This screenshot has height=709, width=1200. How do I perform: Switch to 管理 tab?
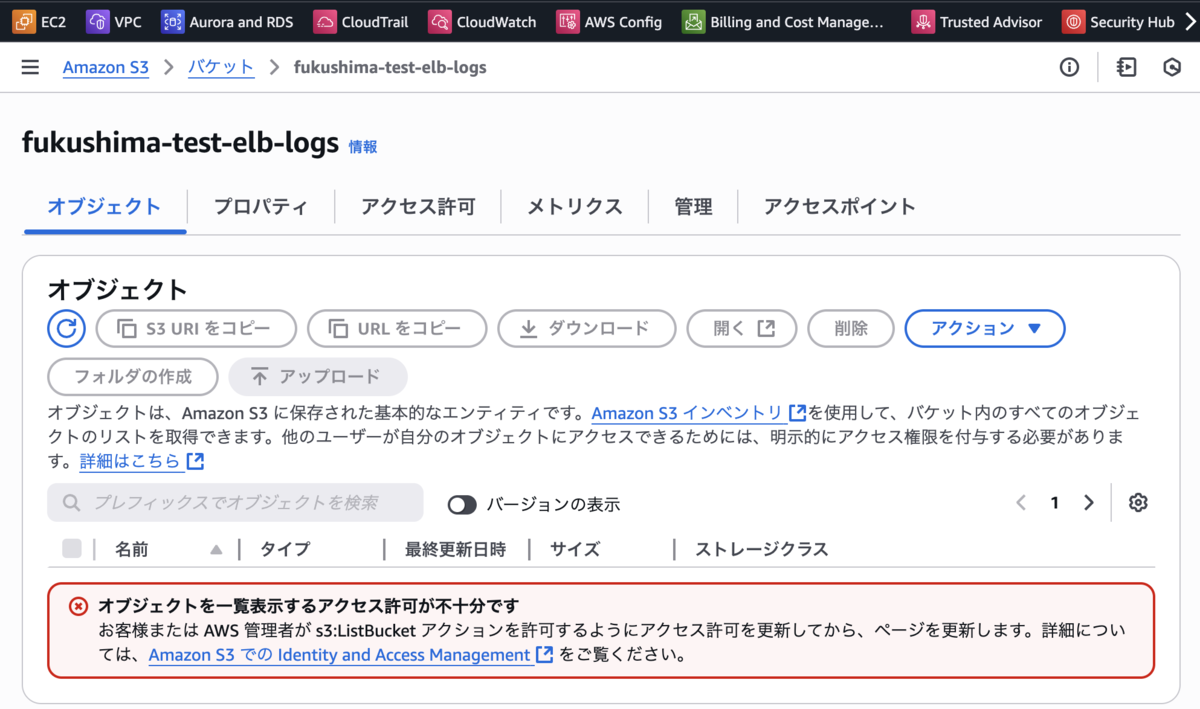693,207
